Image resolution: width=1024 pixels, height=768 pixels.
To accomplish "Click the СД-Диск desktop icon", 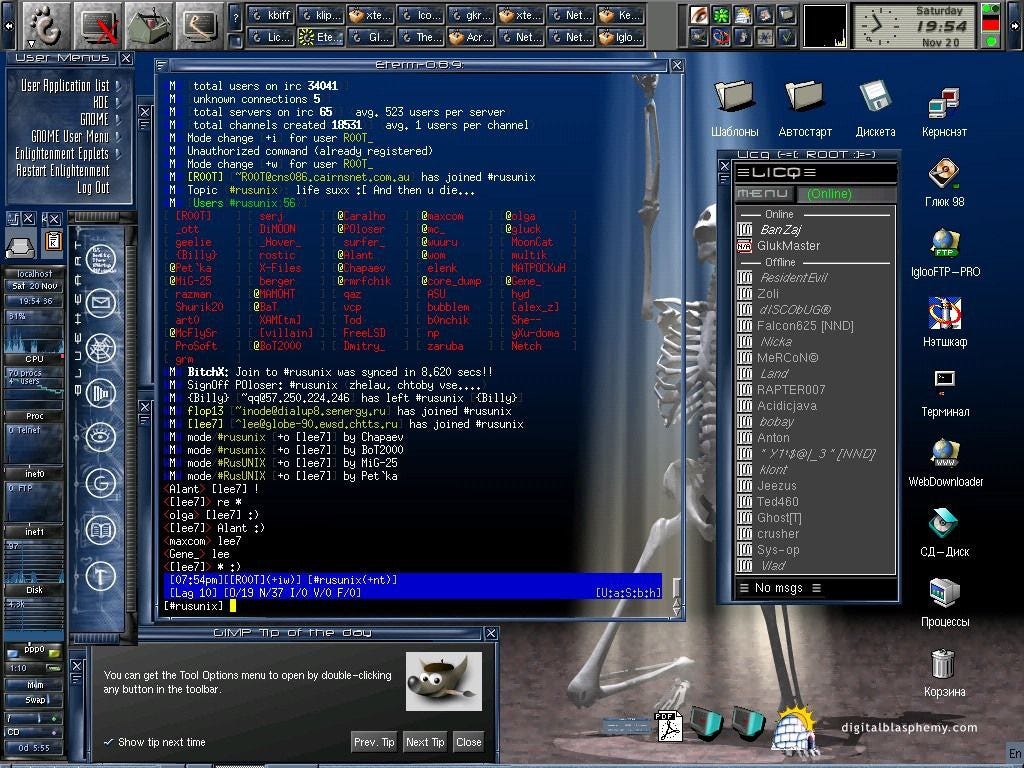I will coord(945,532).
